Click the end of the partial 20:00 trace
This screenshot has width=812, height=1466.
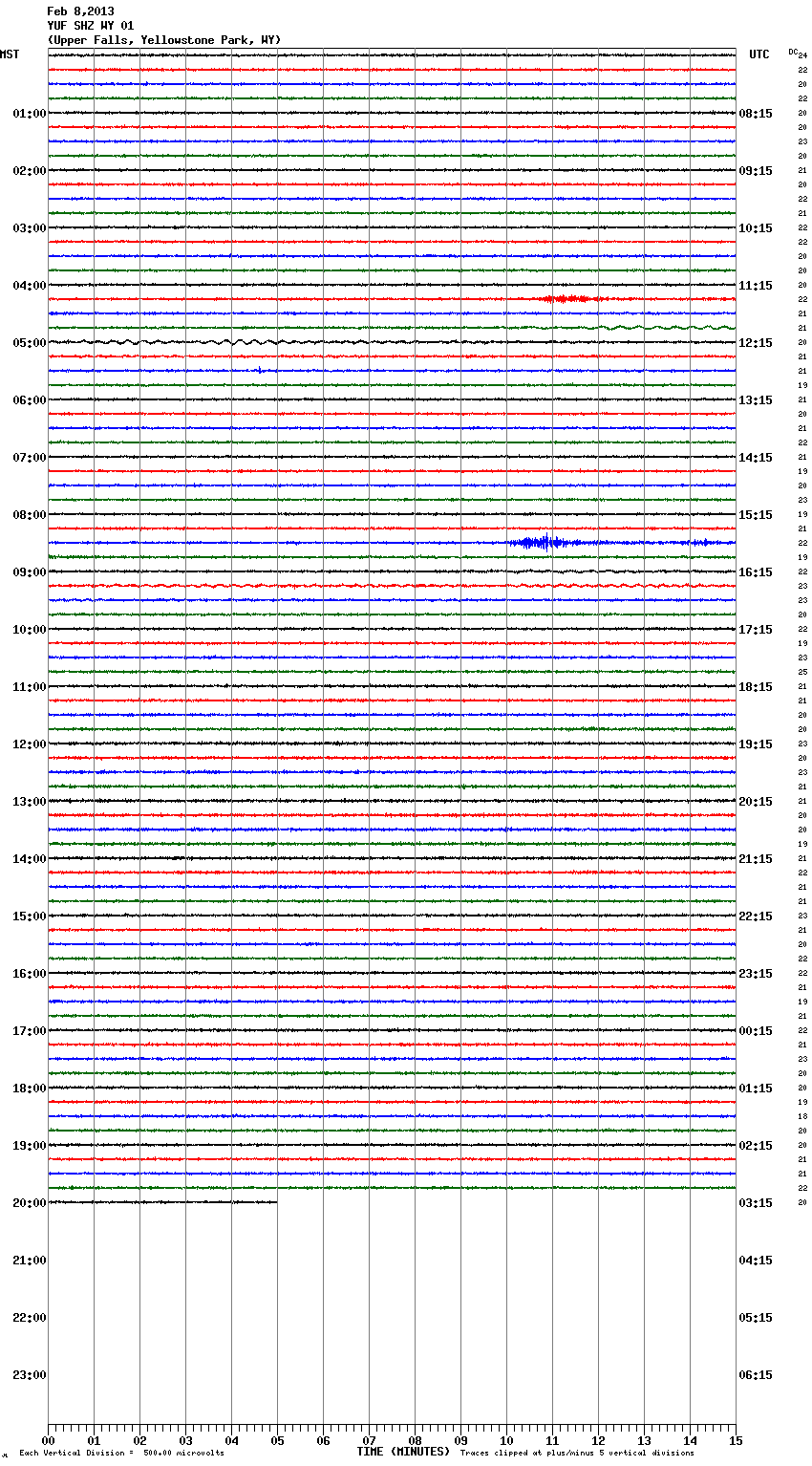[277, 1202]
